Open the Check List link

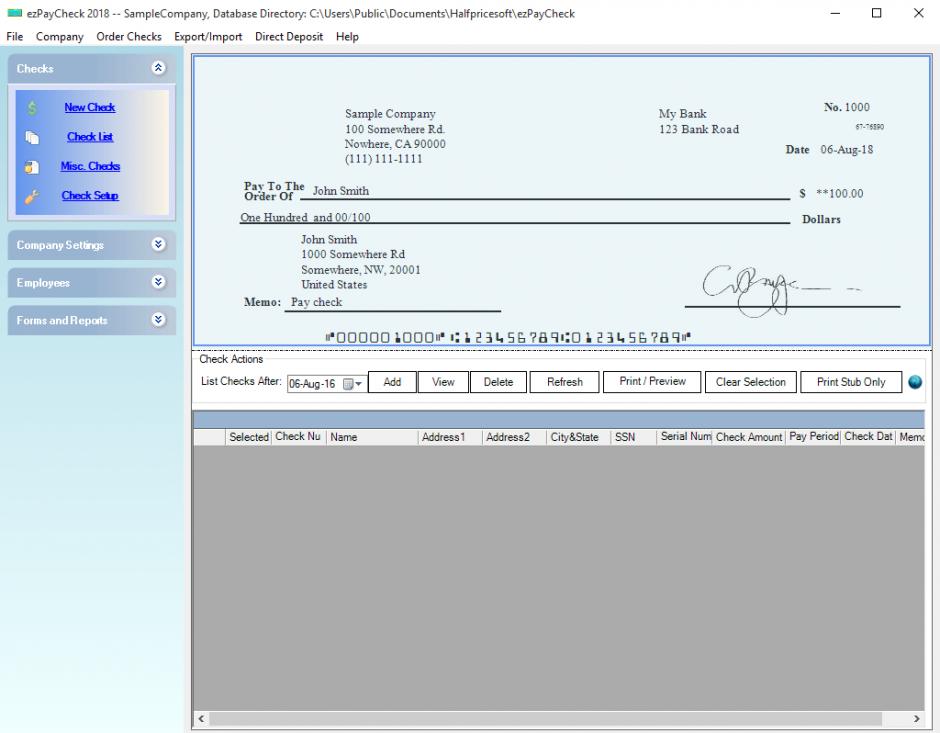tap(90, 137)
